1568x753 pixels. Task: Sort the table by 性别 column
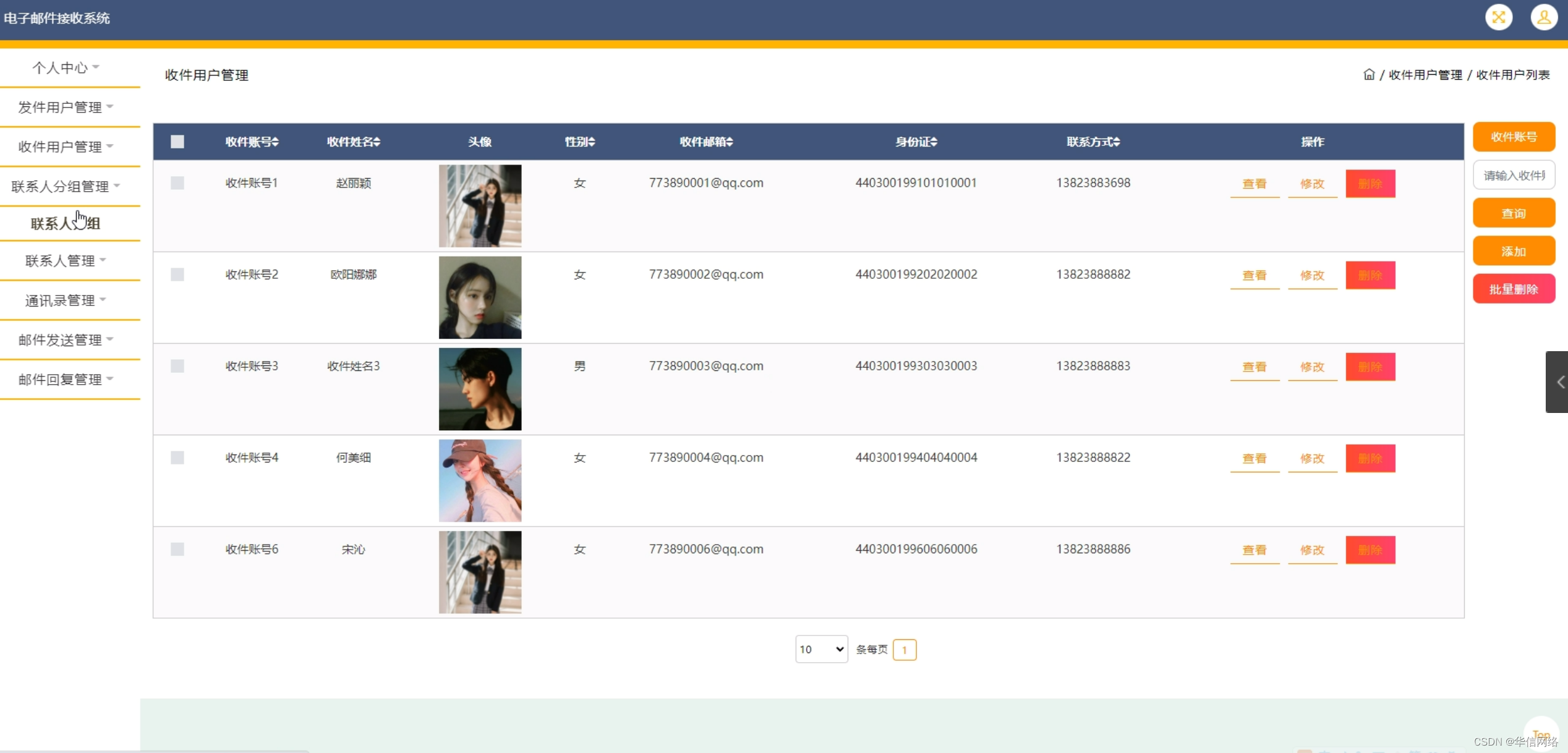click(579, 142)
